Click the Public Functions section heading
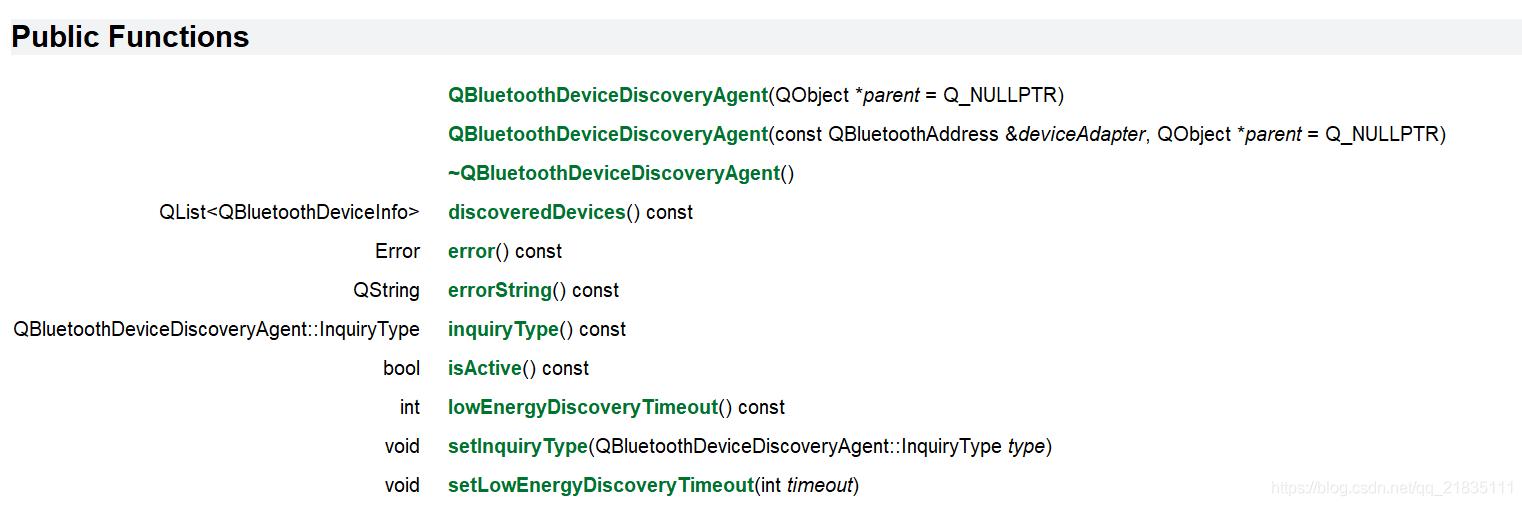 [130, 37]
